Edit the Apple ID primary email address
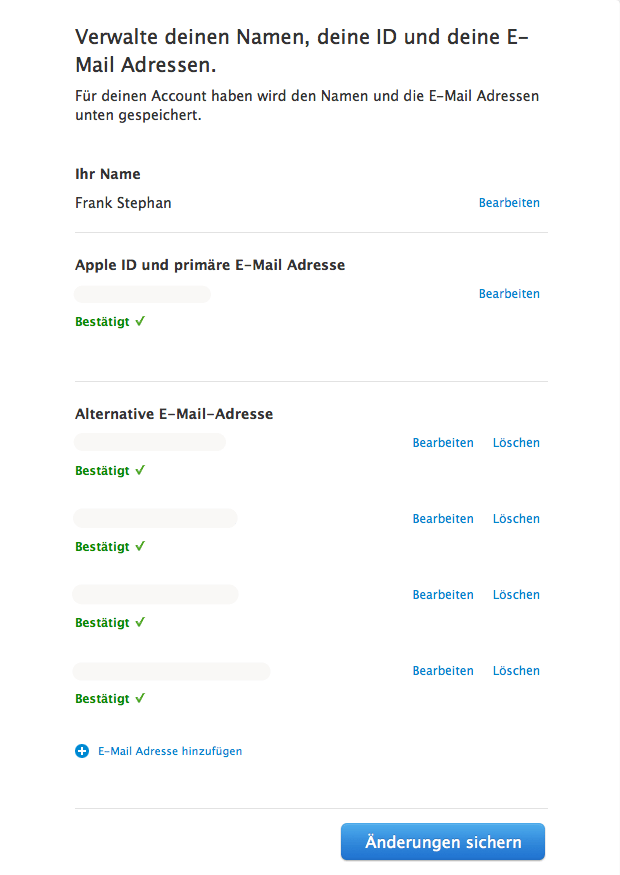This screenshot has height=875, width=620. point(509,294)
